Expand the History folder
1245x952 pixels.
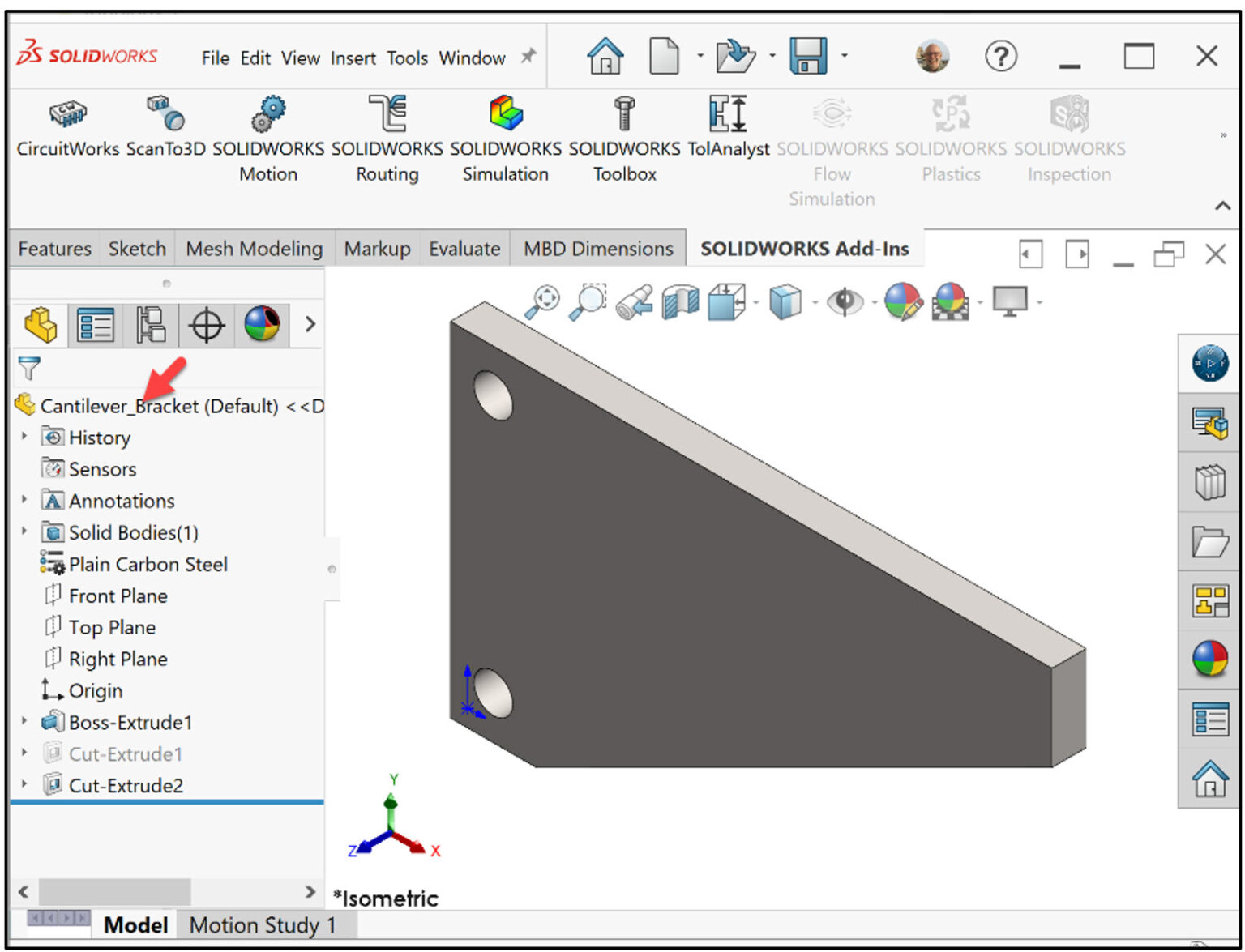click(23, 437)
